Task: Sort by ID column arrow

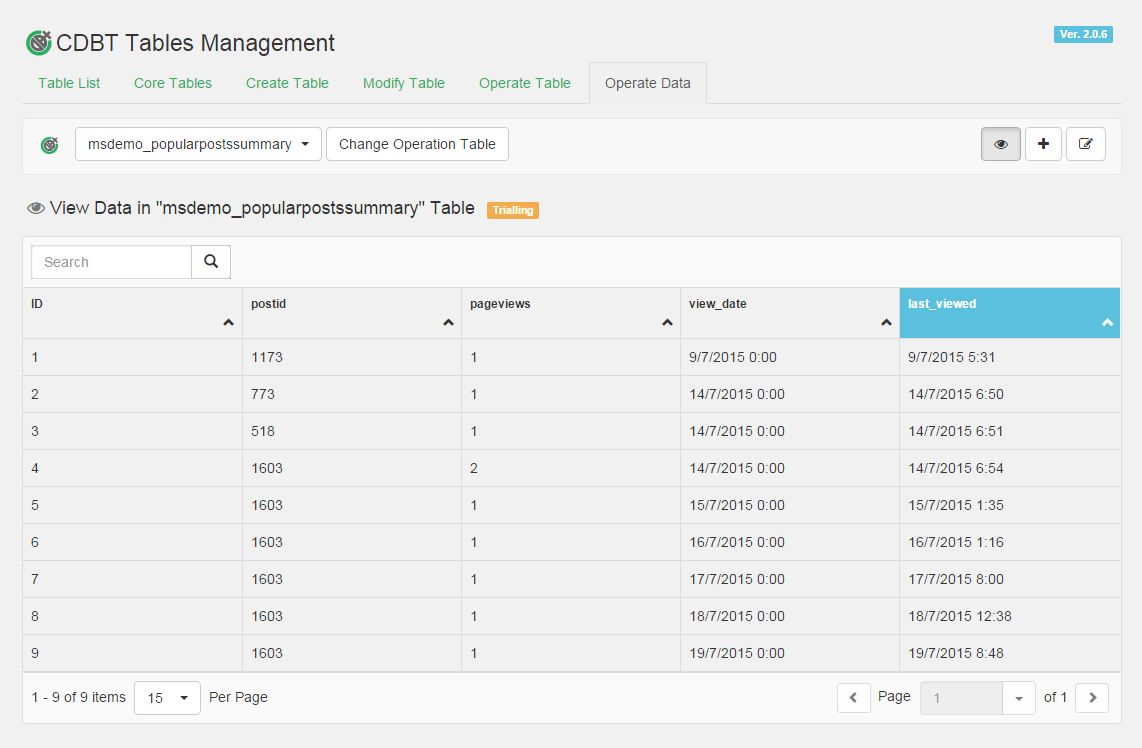Action: pyautogui.click(x=228, y=322)
